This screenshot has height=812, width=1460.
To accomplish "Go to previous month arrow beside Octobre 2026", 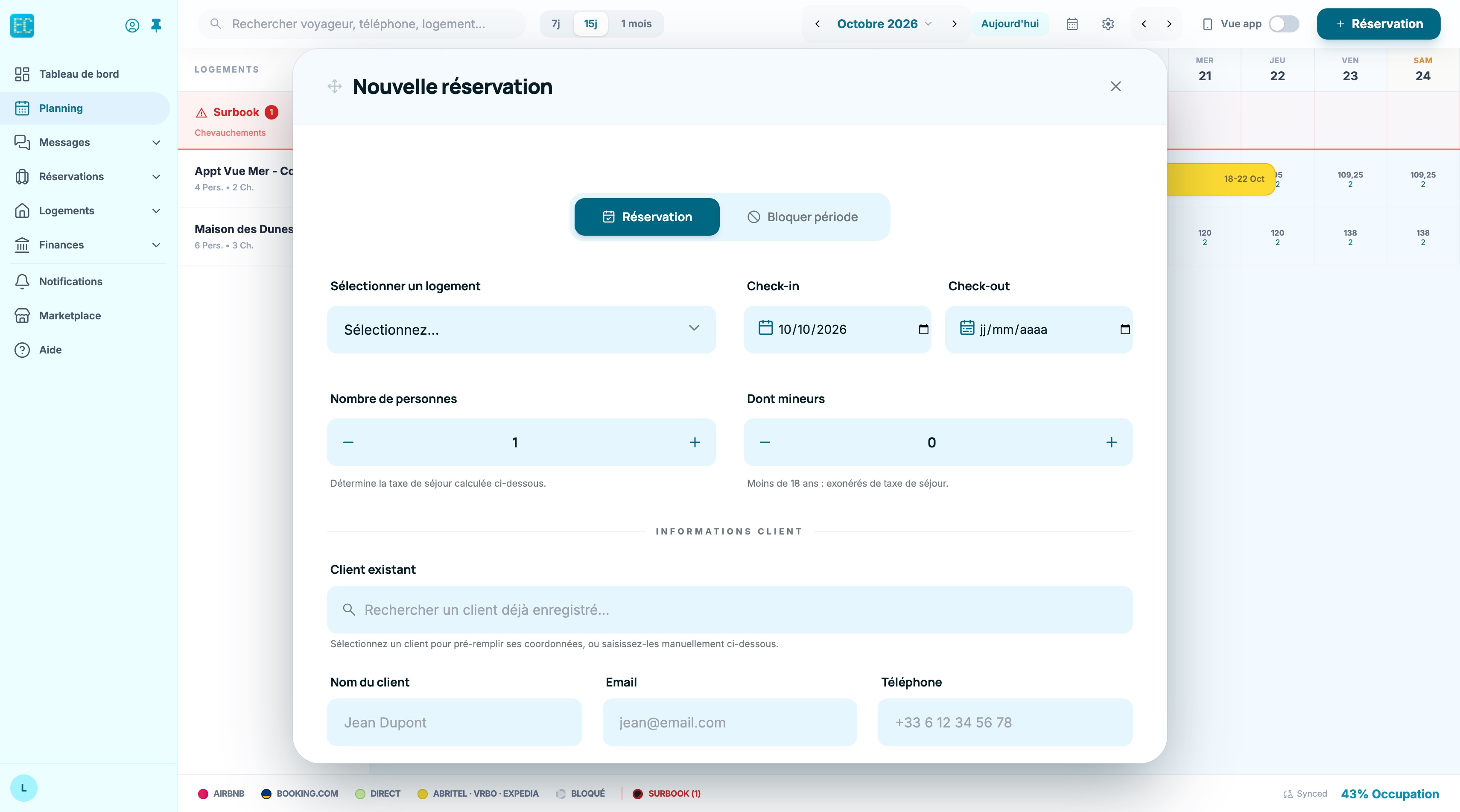I will click(x=817, y=24).
